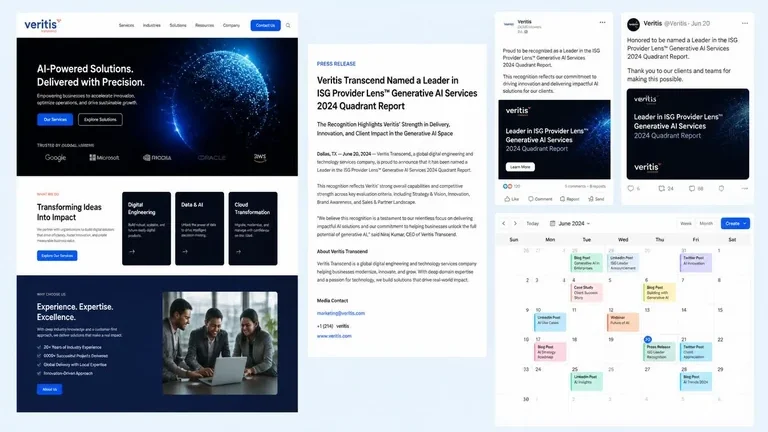Open three-dots menu on Veritis tweet

744,24
